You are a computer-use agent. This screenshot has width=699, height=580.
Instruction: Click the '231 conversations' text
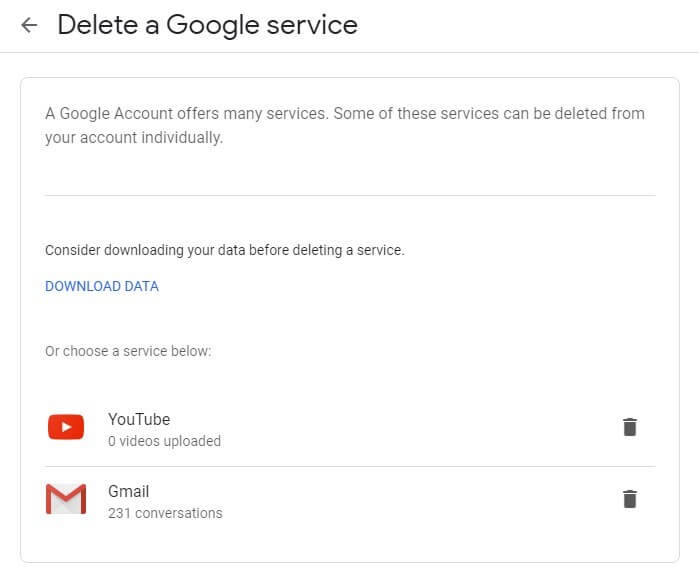coord(165,513)
